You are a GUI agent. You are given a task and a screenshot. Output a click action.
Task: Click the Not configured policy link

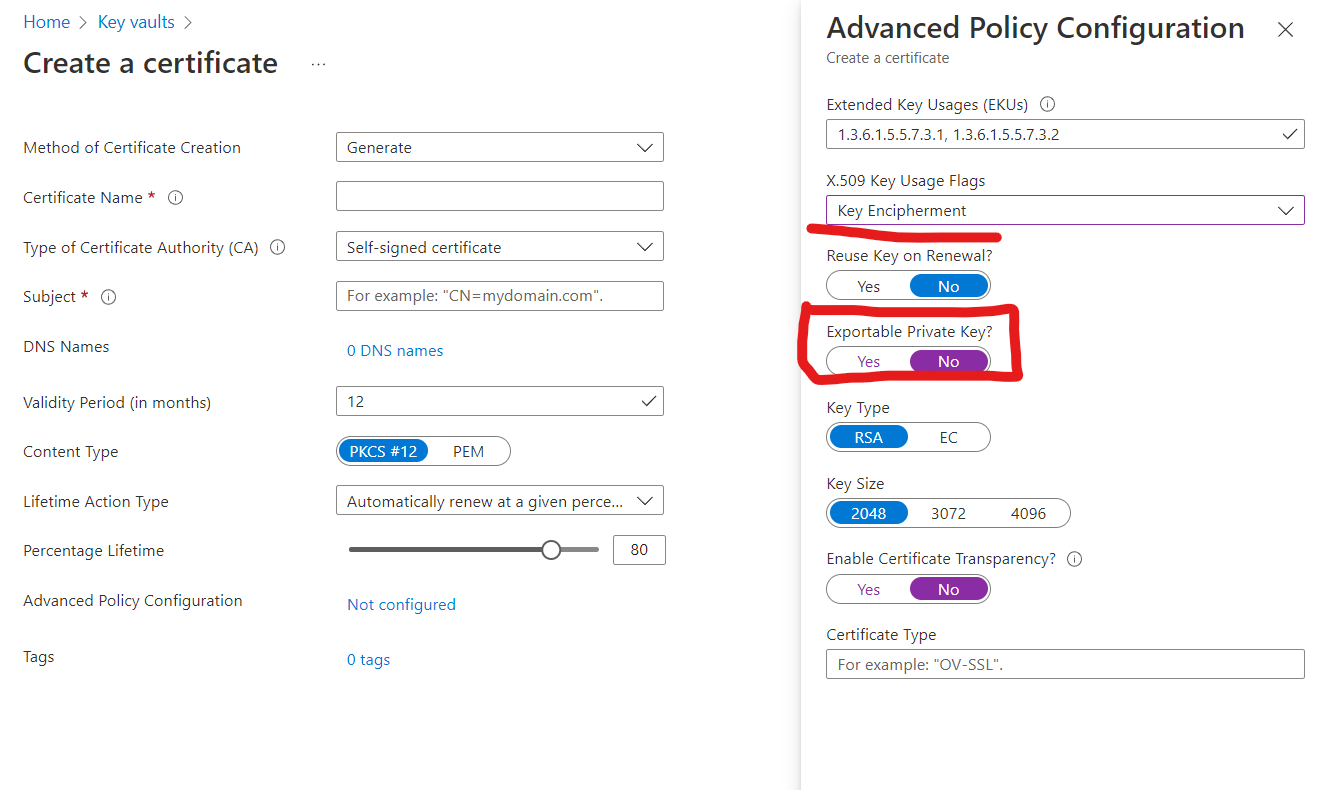point(401,604)
